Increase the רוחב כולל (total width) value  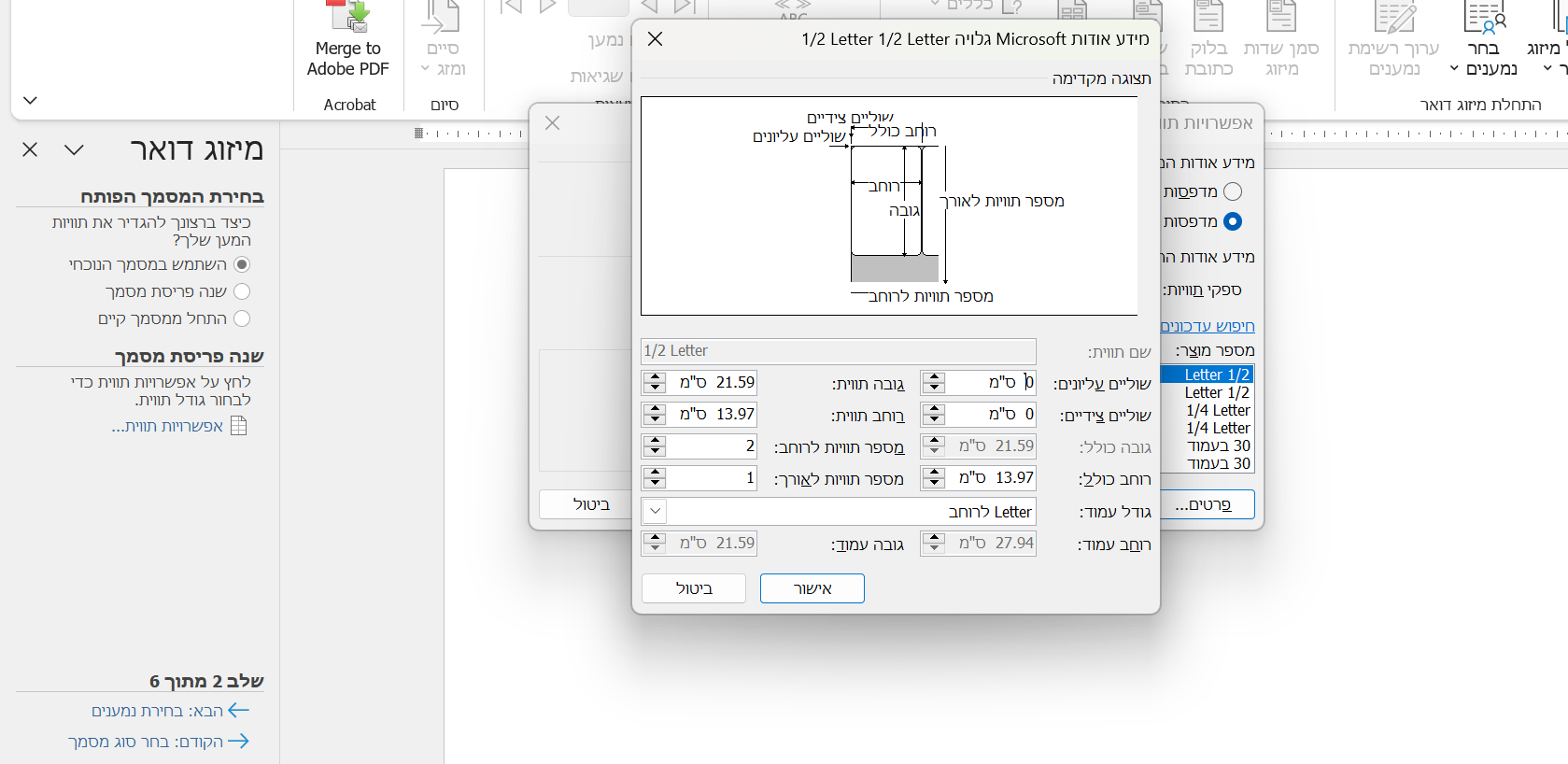coord(934,473)
